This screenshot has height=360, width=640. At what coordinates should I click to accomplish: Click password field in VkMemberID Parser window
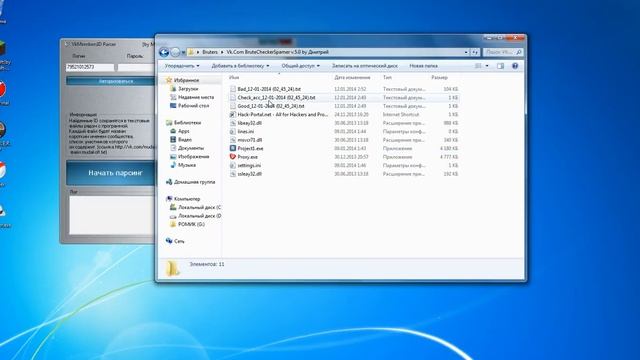pyautogui.click(x=136, y=67)
